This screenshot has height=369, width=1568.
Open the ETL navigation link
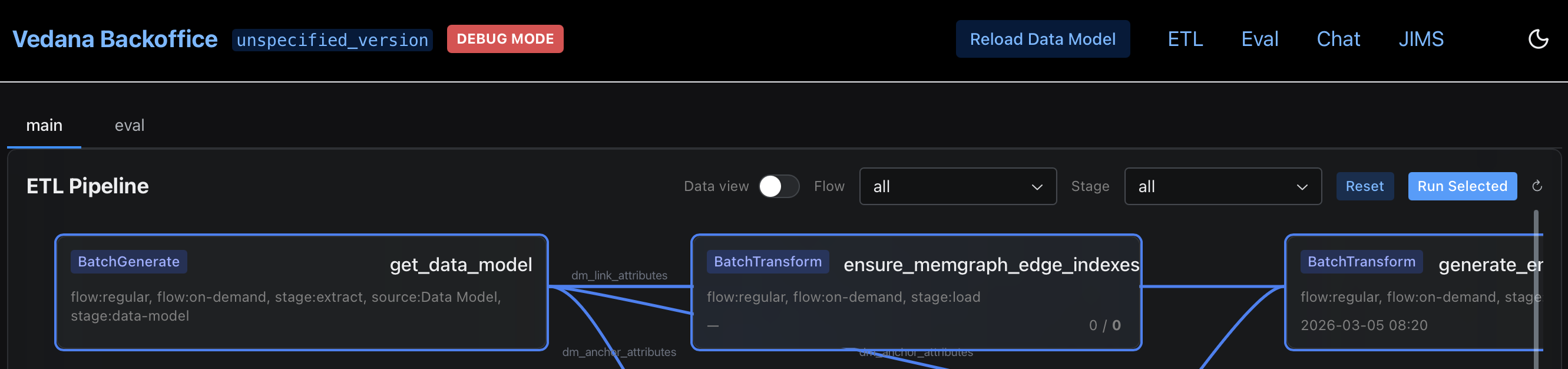click(1185, 39)
